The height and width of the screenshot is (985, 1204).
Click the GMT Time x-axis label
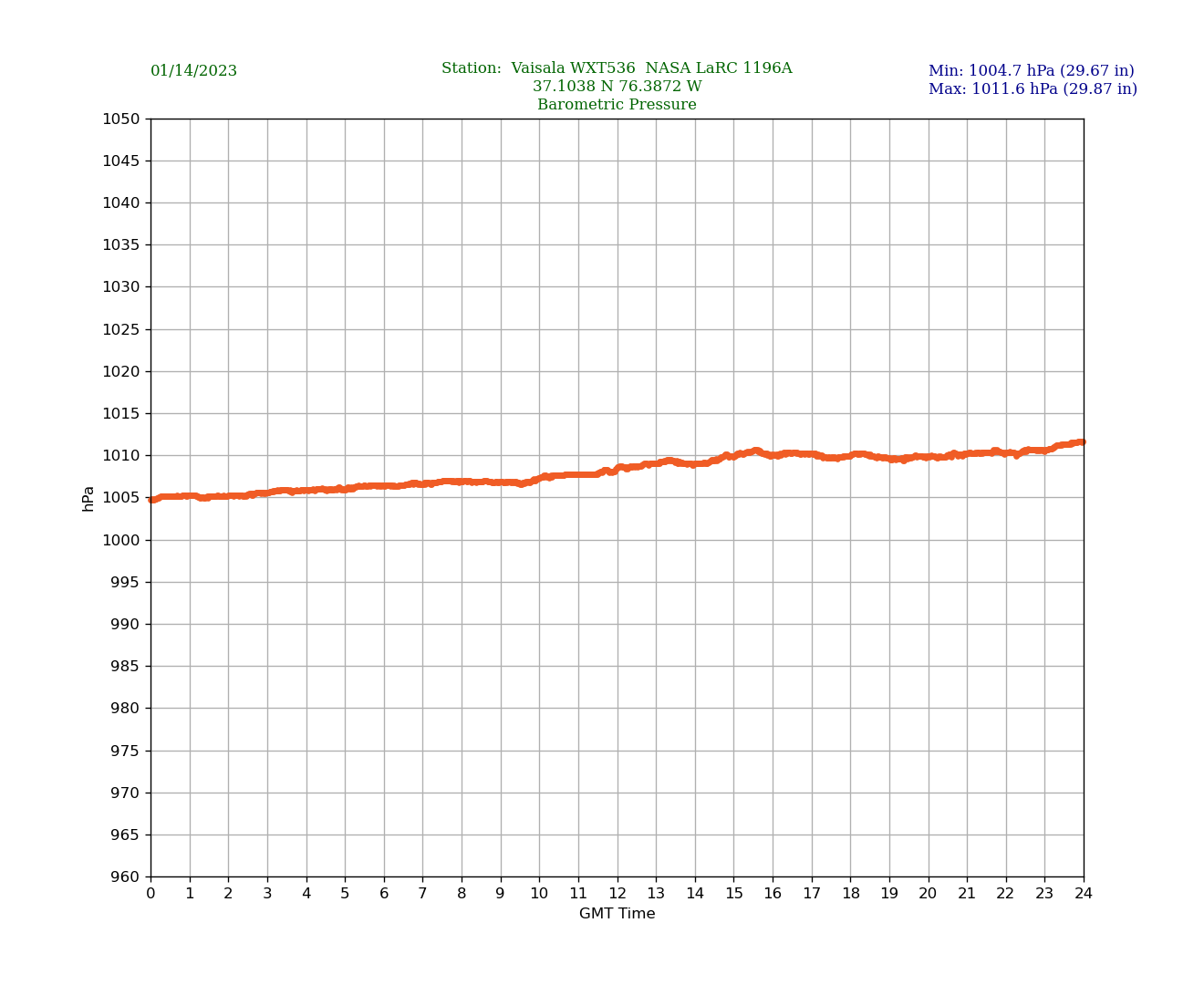[x=617, y=914]
